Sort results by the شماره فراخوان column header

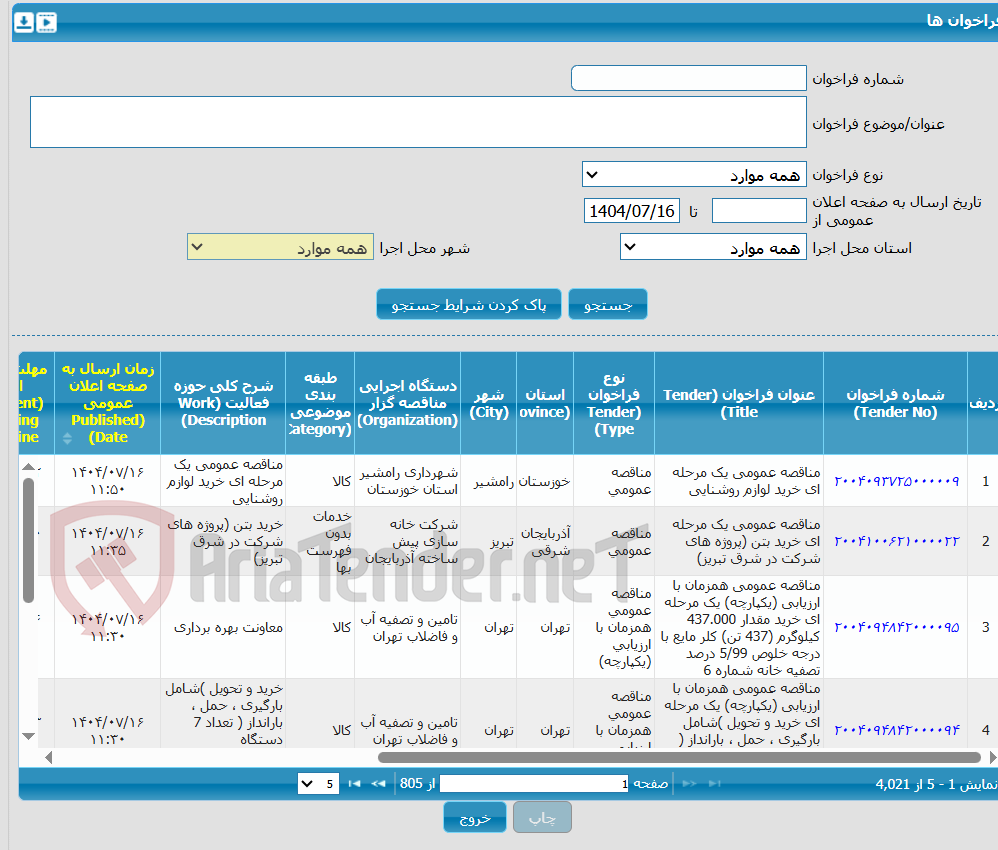point(895,403)
